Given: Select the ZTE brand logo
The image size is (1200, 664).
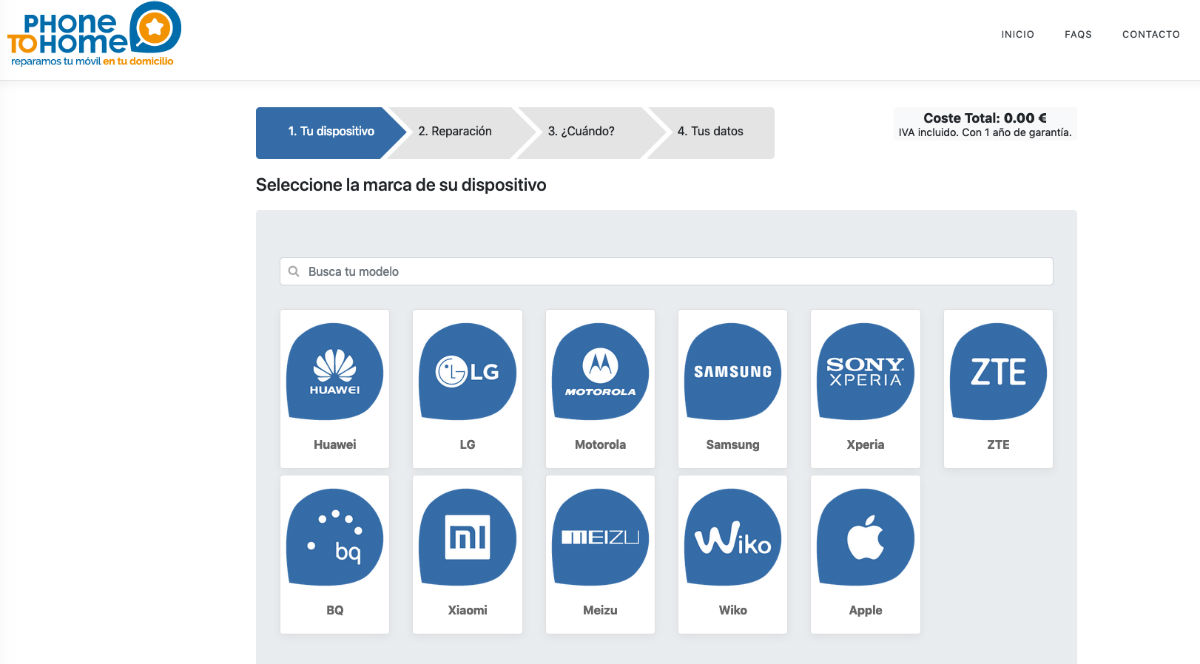Looking at the screenshot, I should point(998,372).
